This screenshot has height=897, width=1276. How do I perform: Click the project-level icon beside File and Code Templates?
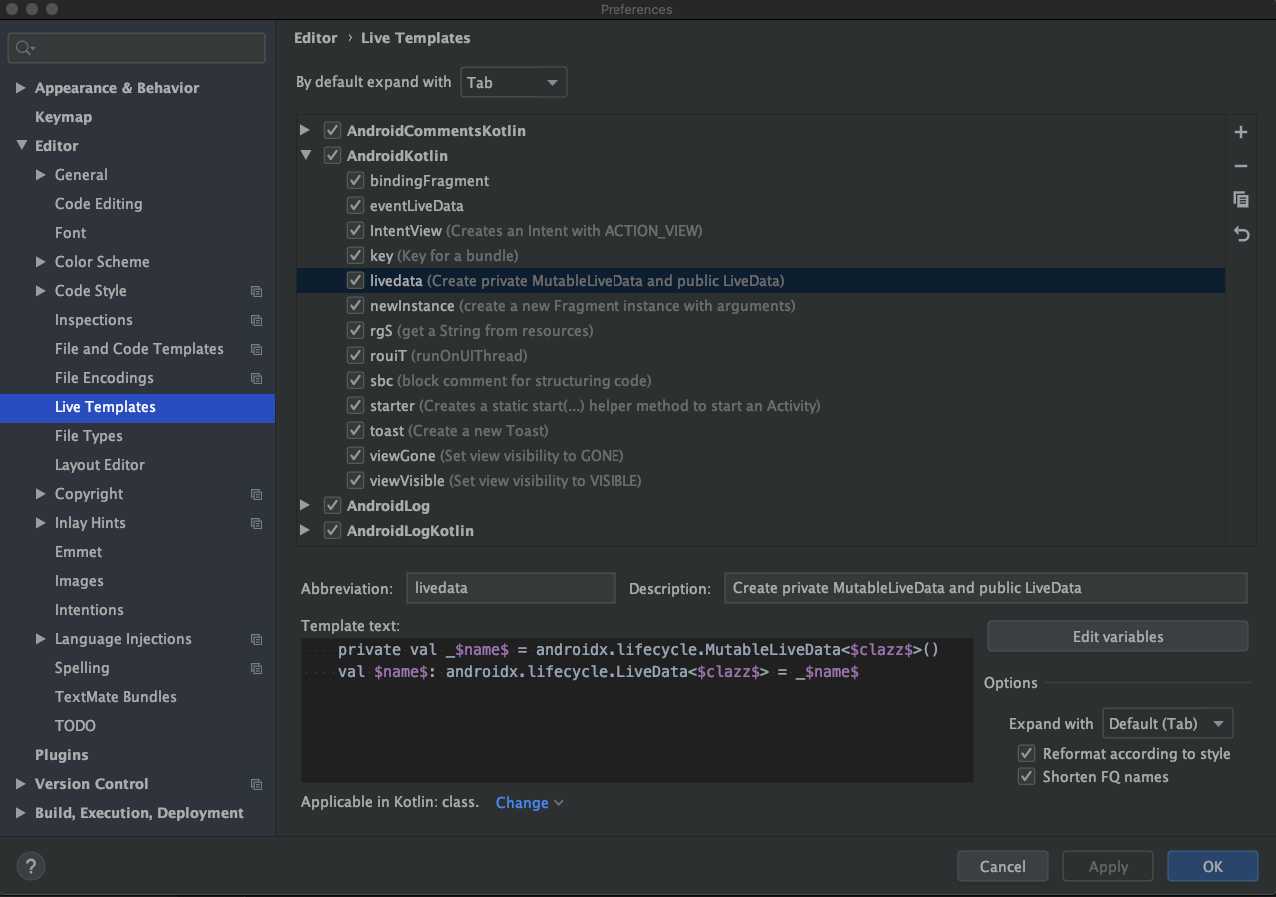[x=257, y=349]
